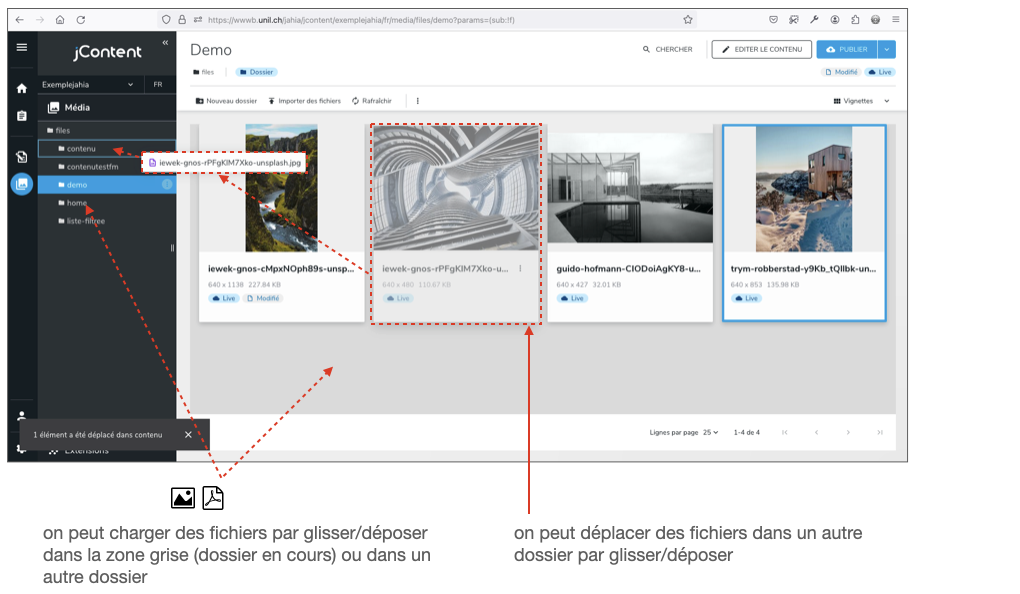Open the Media section icon in left rail

(21, 184)
